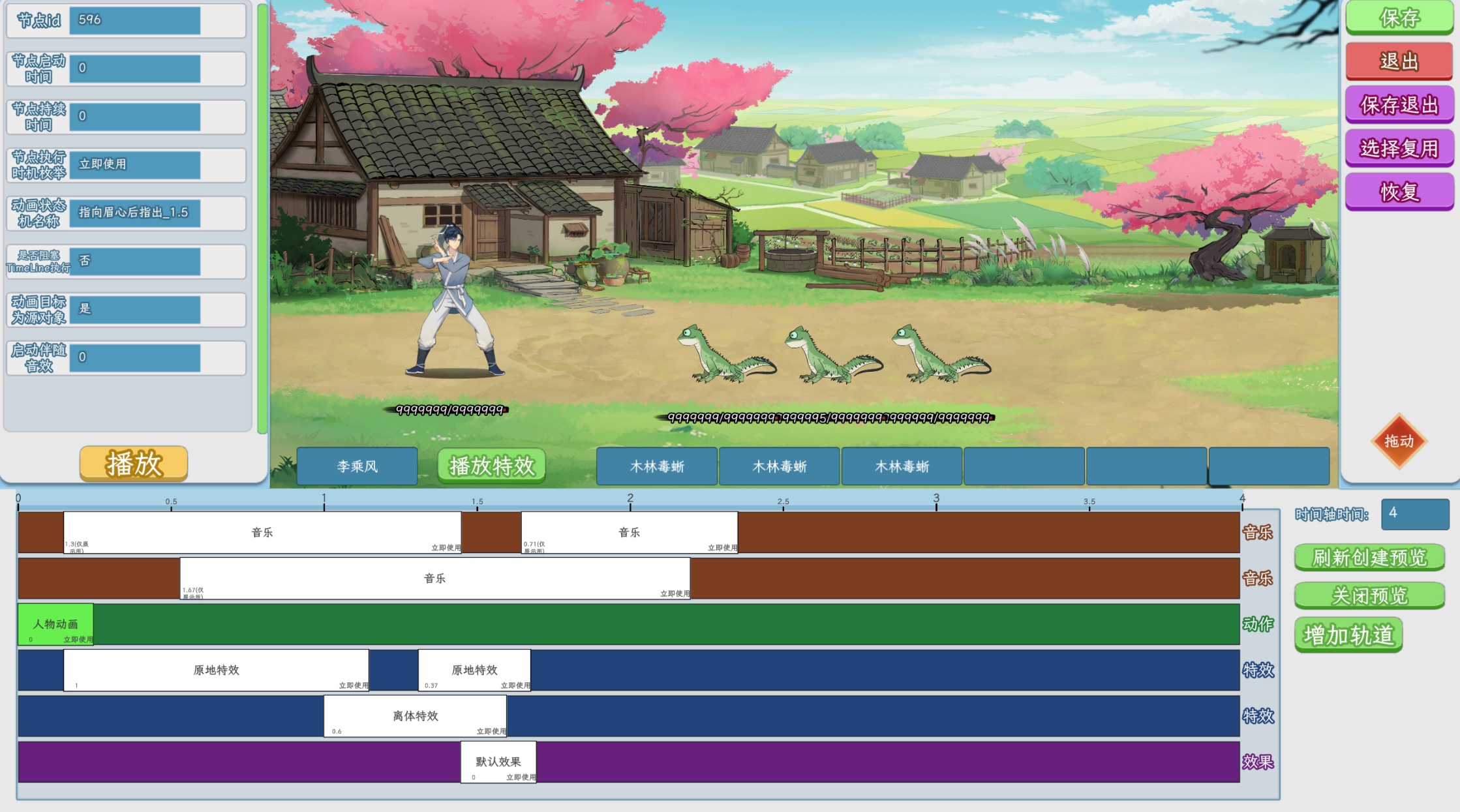Select the 离体特效 clip
1460x812 pixels.
[415, 715]
